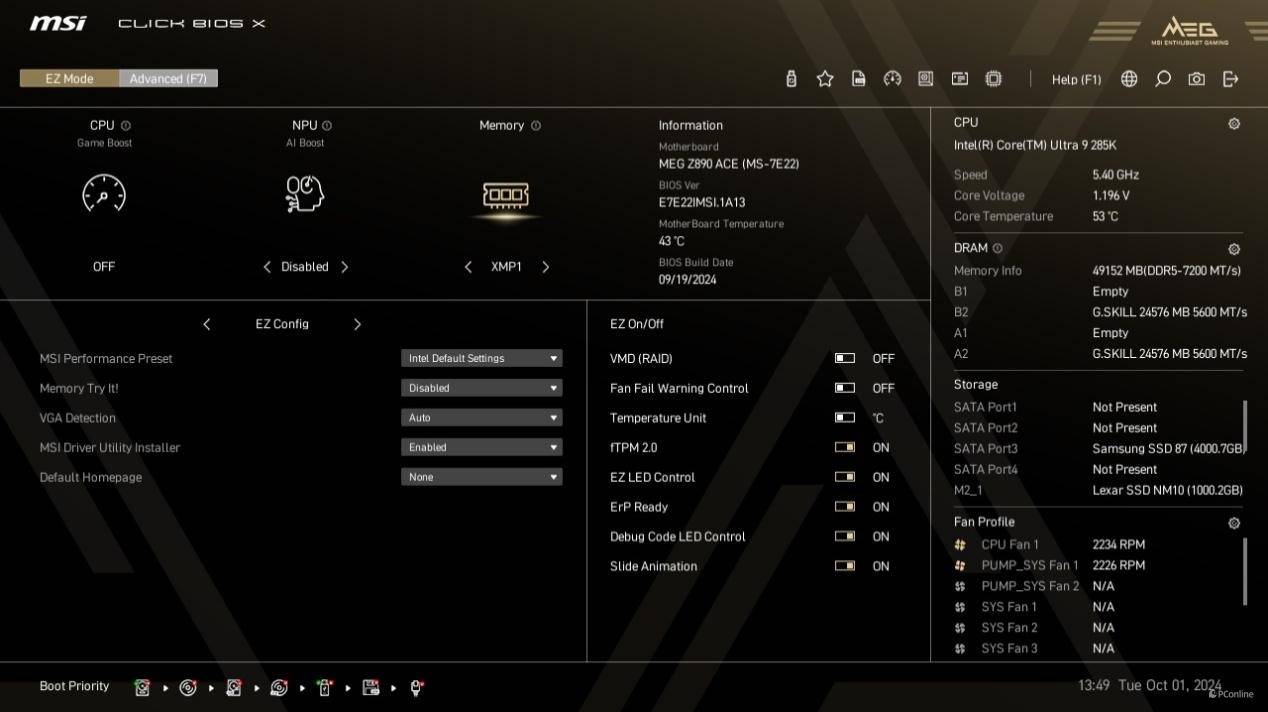Toggle Fan Fail Warning Control switch
The height and width of the screenshot is (712, 1268).
click(x=845, y=388)
